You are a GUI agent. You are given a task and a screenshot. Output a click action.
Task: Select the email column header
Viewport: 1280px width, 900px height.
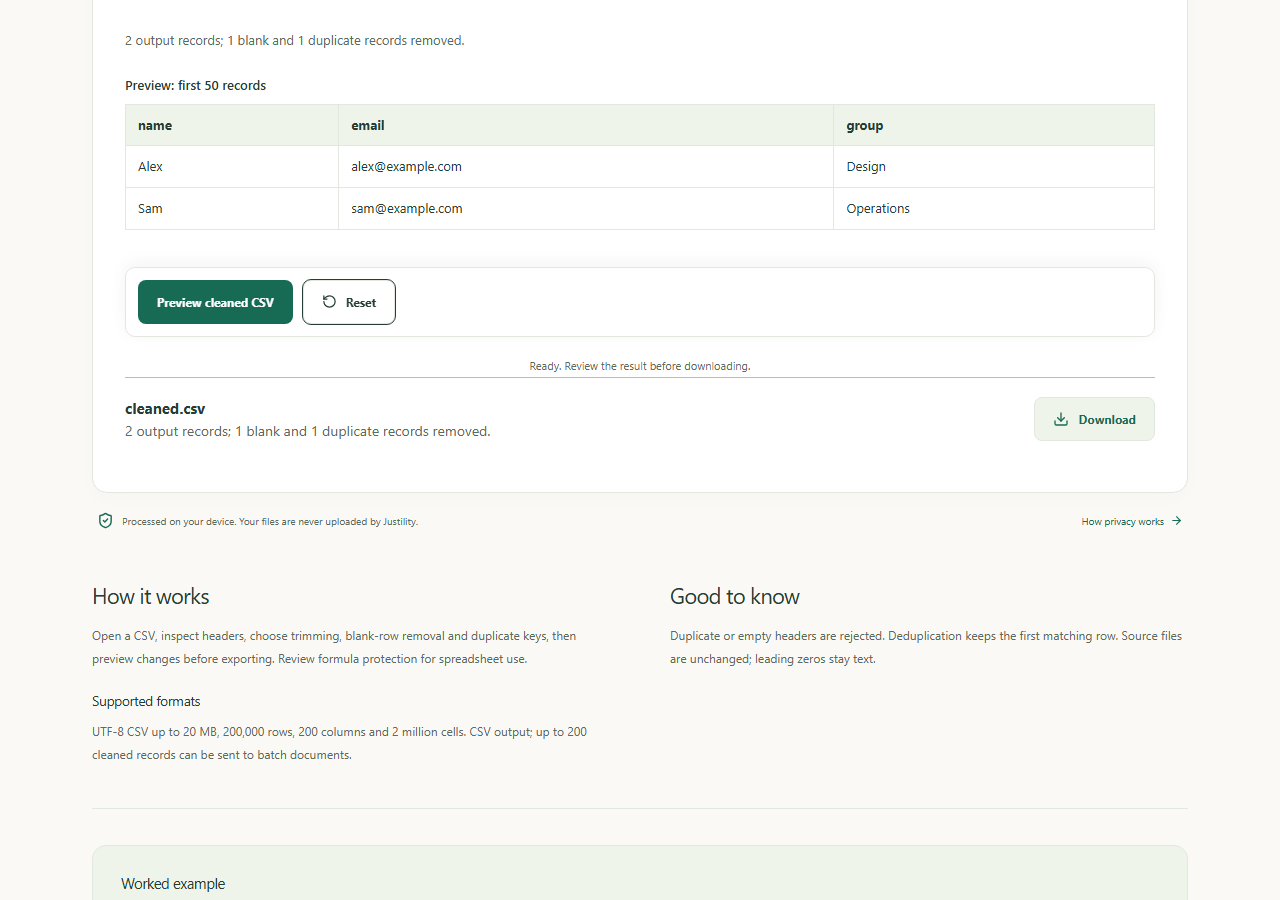[586, 125]
